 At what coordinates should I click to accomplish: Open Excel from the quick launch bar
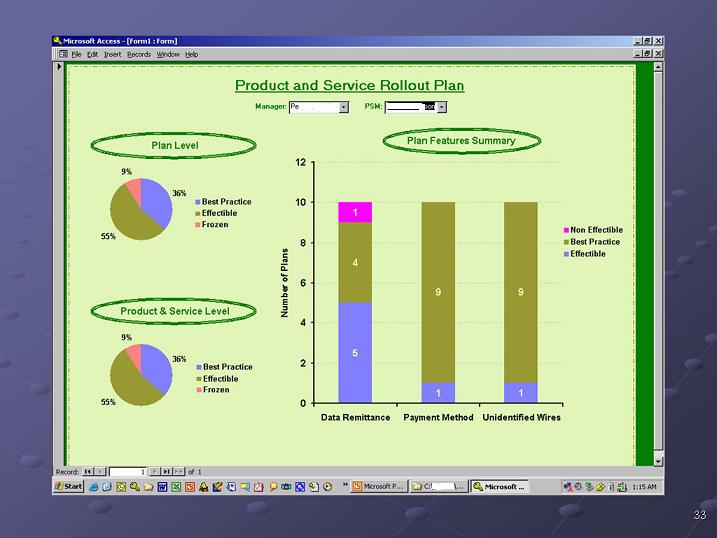click(175, 487)
